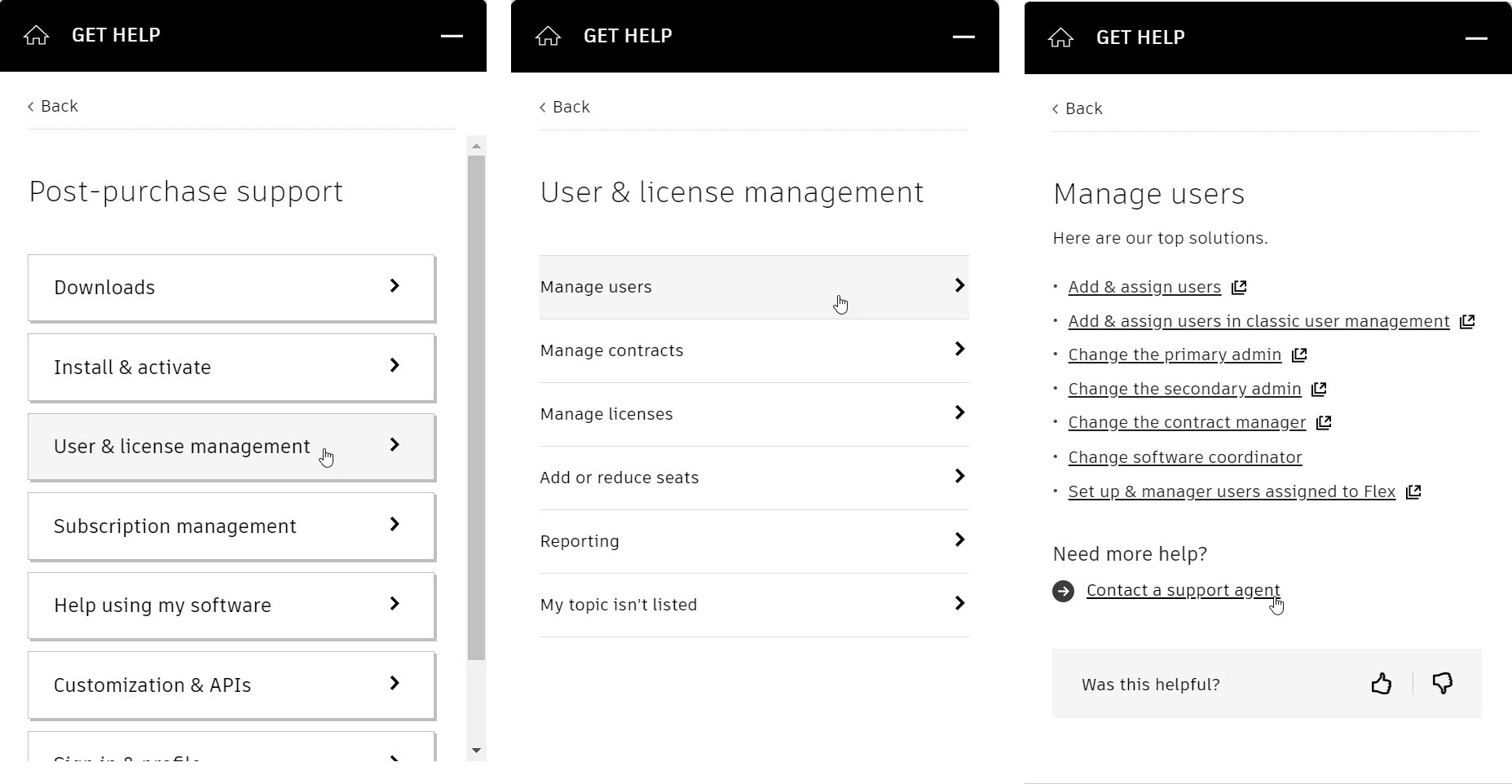Go Back in User & license management panel
The image size is (1512, 784).
point(565,107)
